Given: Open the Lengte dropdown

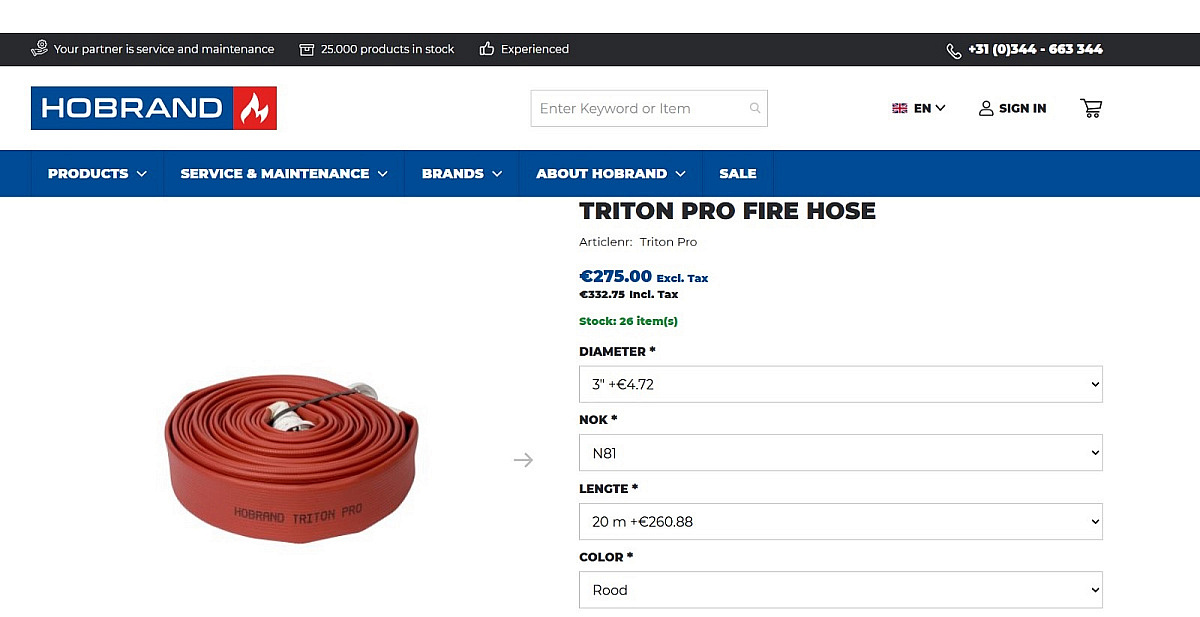Looking at the screenshot, I should point(840,521).
